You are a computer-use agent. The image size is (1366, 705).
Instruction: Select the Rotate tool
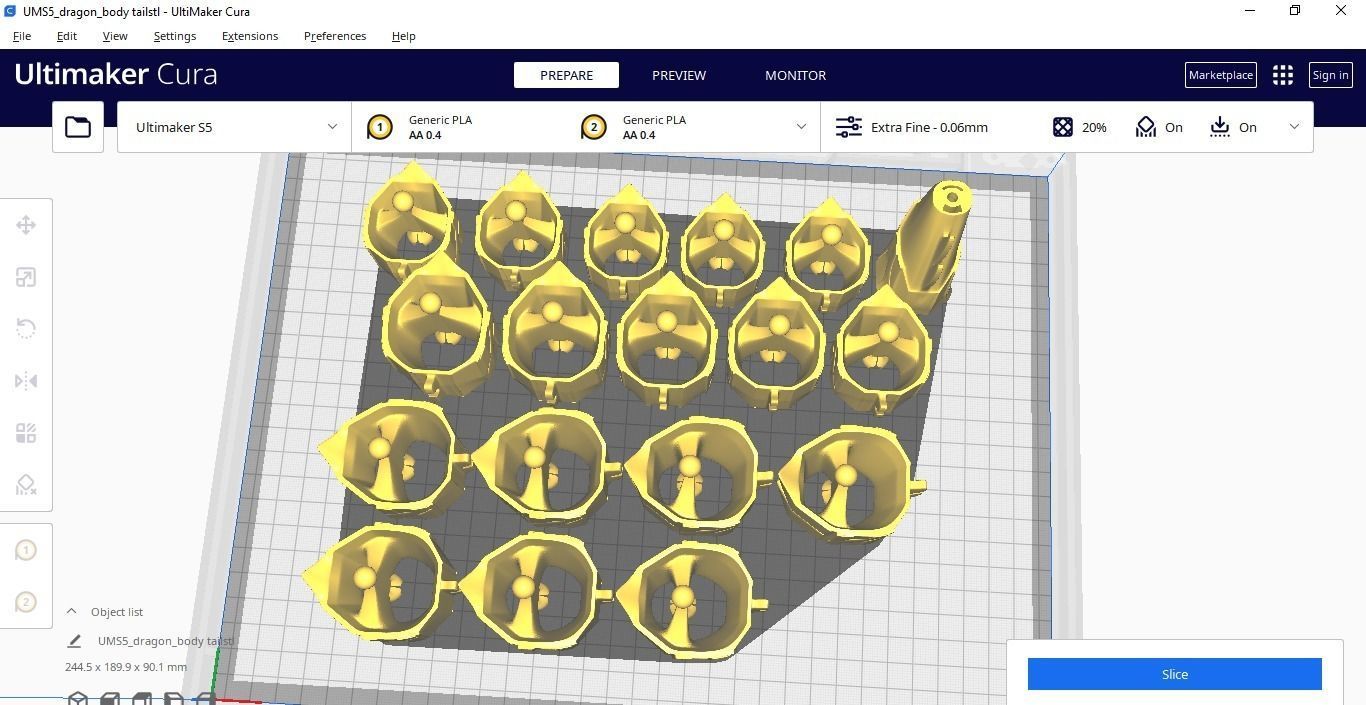coord(26,329)
